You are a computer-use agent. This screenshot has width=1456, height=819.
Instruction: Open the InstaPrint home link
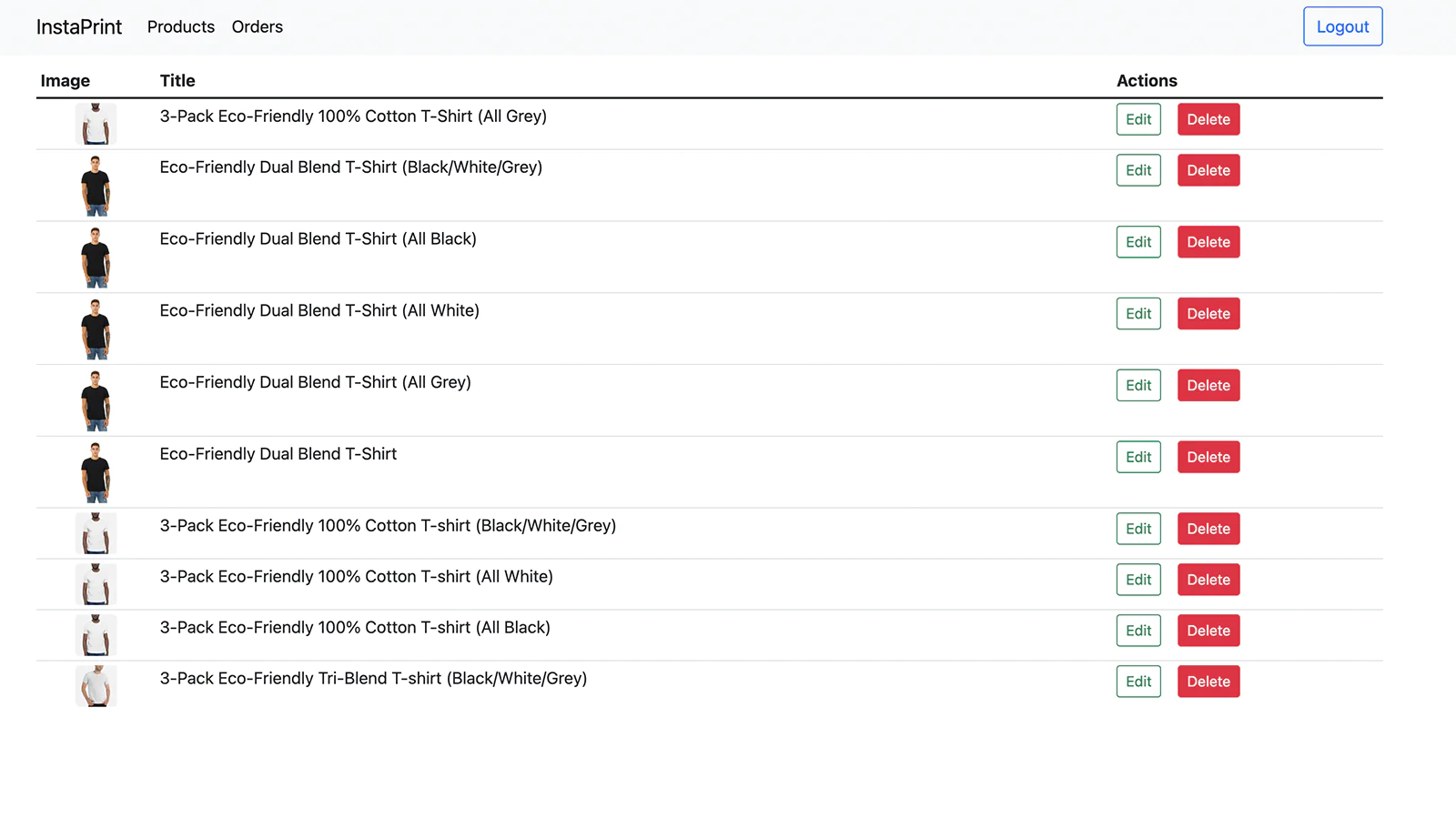[79, 26]
